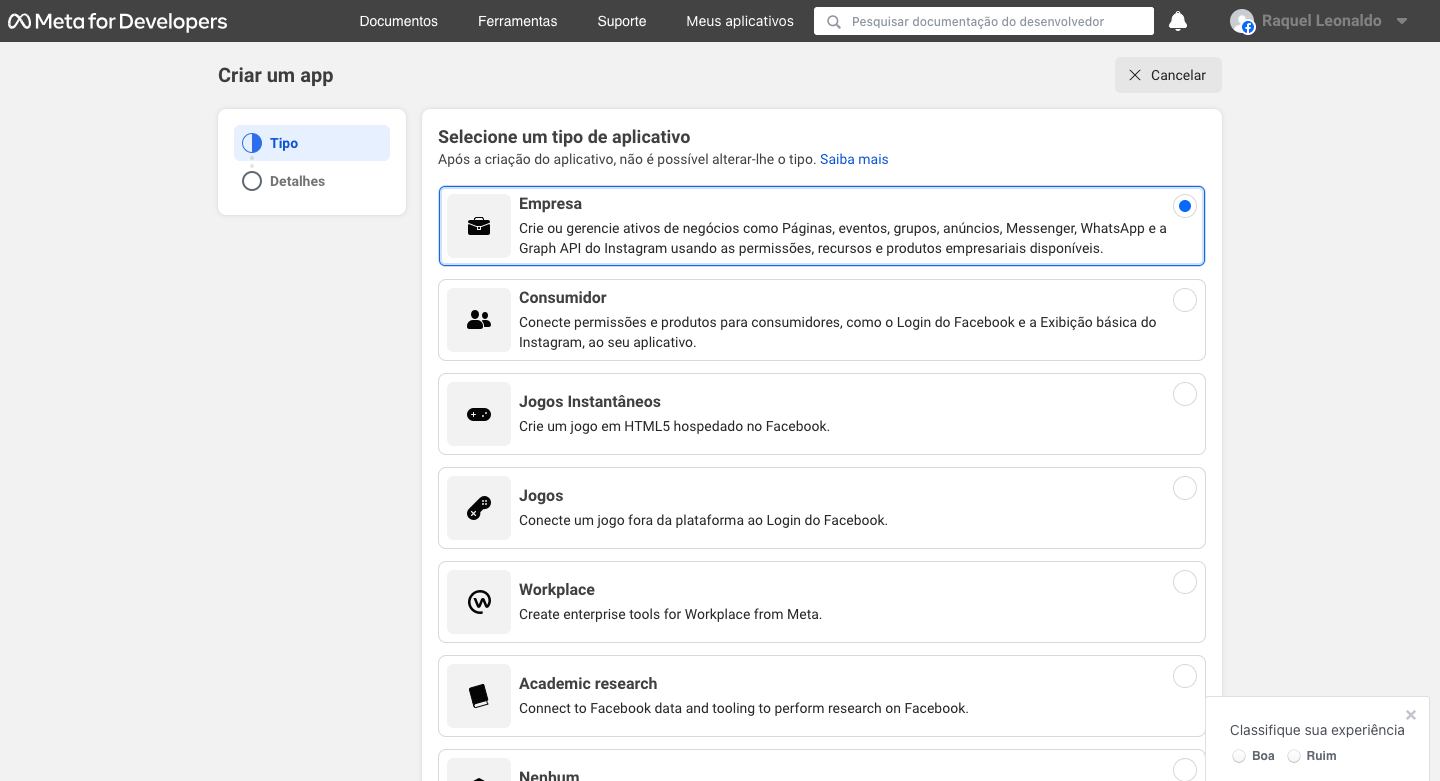The width and height of the screenshot is (1440, 781).
Task: Choose the Ruim rating option
Action: tap(1294, 756)
